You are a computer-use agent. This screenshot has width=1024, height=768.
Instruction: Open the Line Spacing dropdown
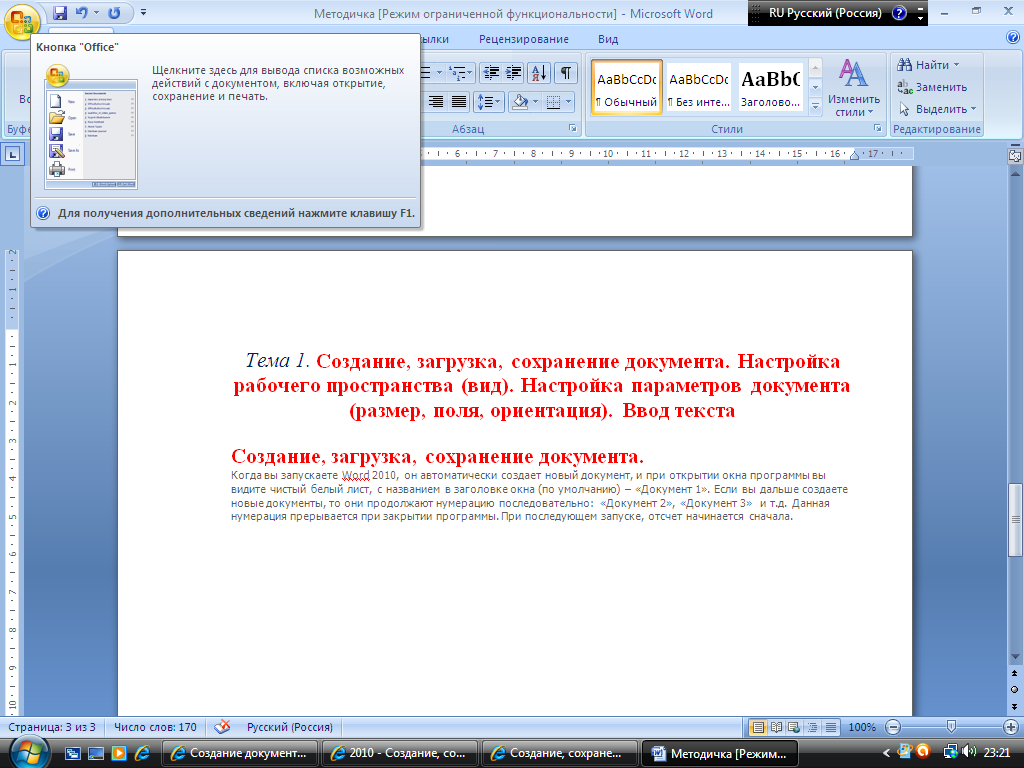pyautogui.click(x=488, y=102)
